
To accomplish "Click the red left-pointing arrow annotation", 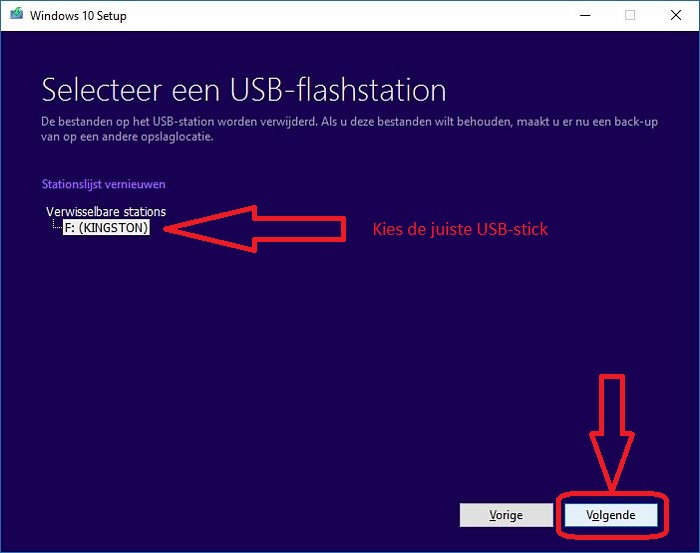I will 255,229.
